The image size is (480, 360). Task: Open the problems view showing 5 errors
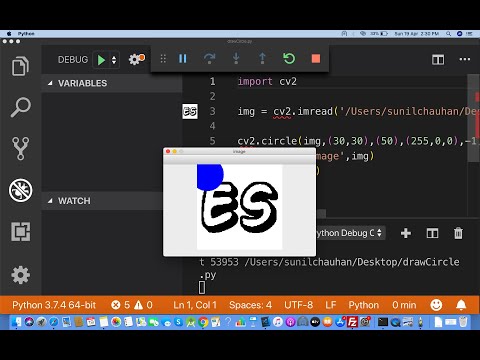coord(120,305)
